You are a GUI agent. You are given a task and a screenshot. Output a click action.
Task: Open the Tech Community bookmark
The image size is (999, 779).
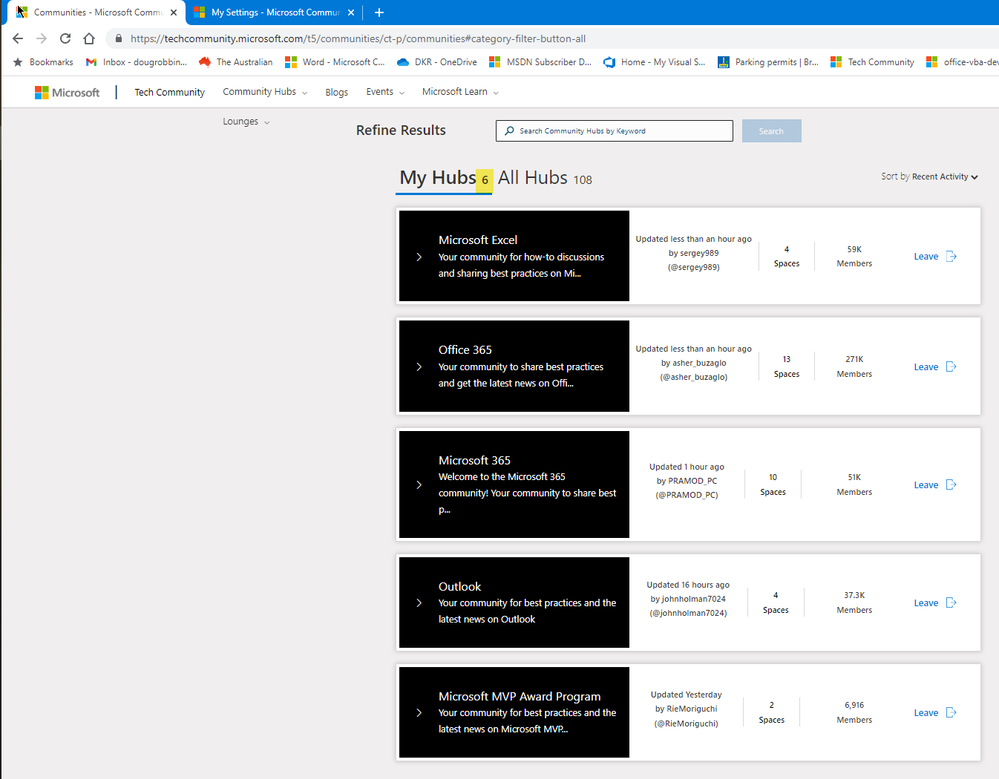tap(872, 62)
